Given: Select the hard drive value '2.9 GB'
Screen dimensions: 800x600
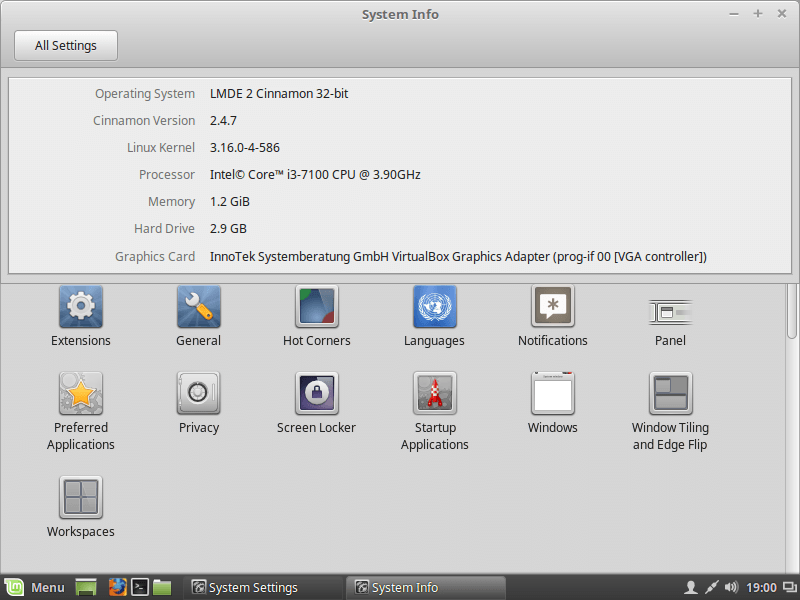Looking at the screenshot, I should (228, 229).
